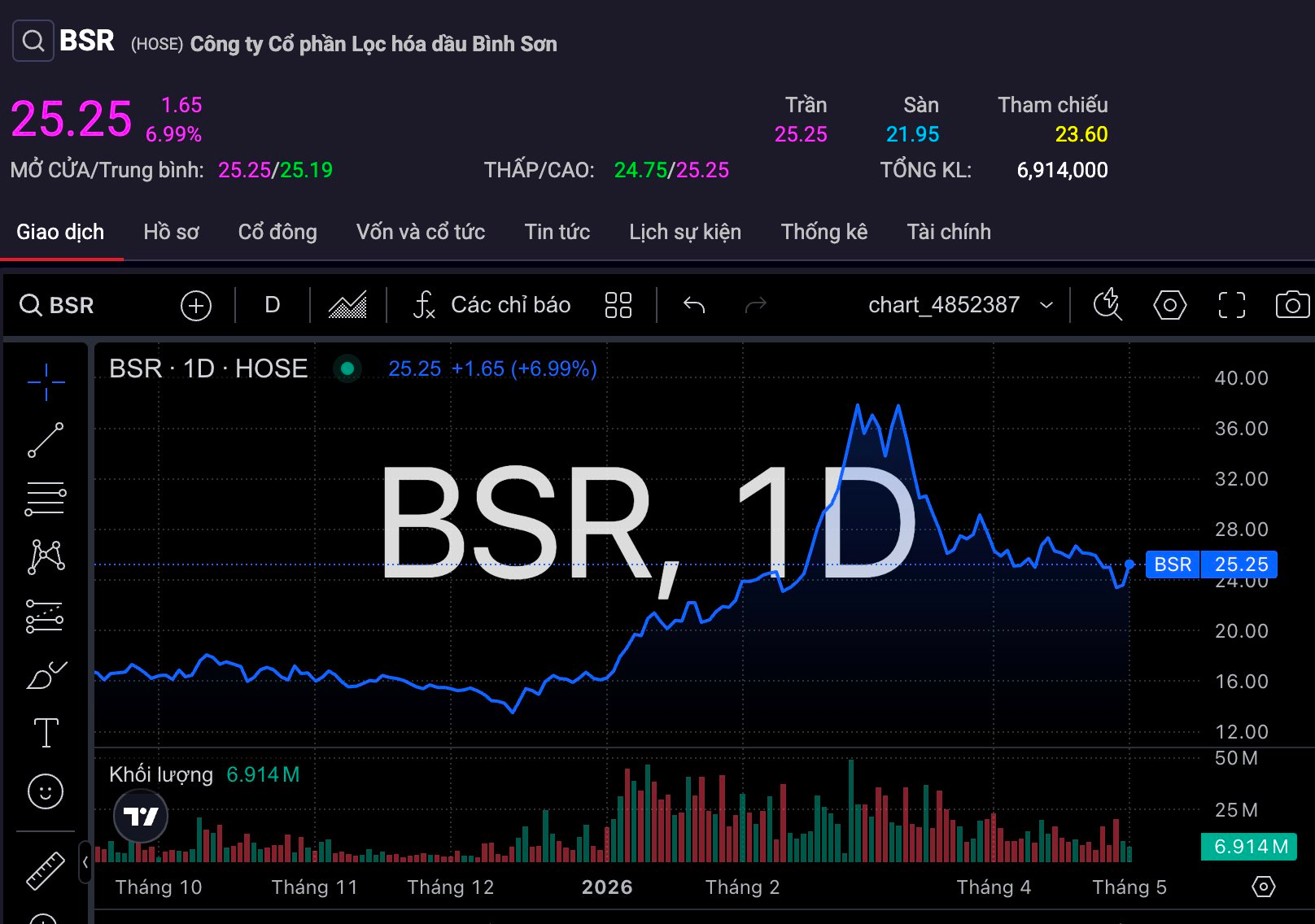Click the green market status dot
The image size is (1315, 924).
[347, 368]
